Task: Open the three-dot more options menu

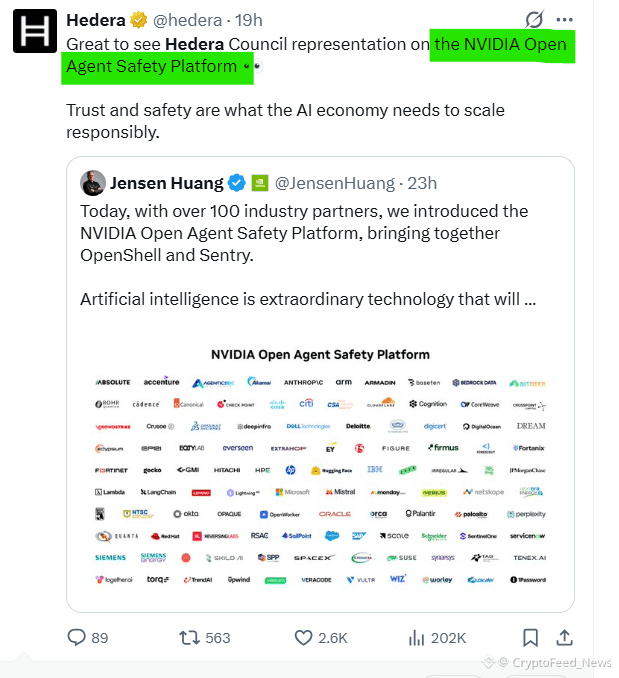Action: [x=565, y=19]
